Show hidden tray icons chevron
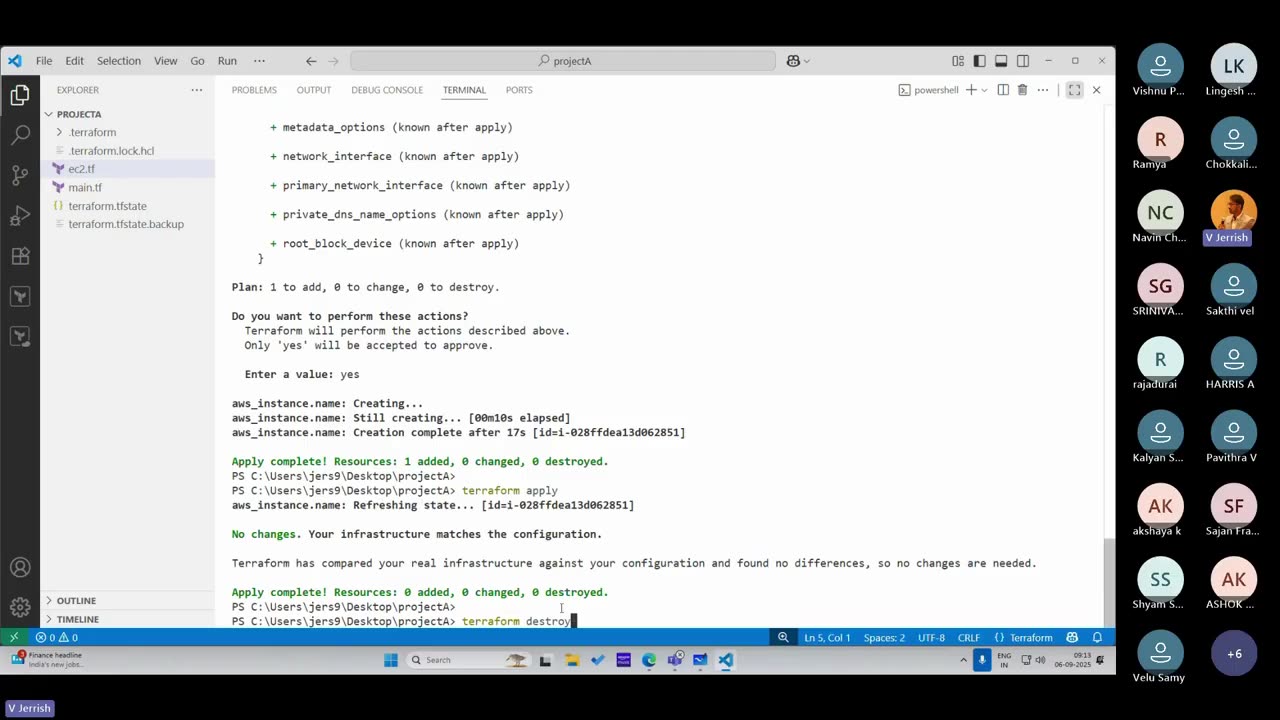Screen dimensions: 1280x720 (963, 660)
